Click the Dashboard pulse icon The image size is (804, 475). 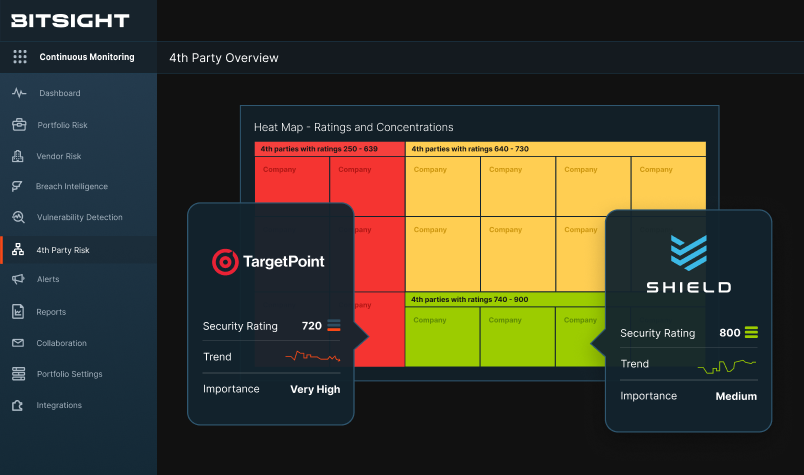pos(19,93)
